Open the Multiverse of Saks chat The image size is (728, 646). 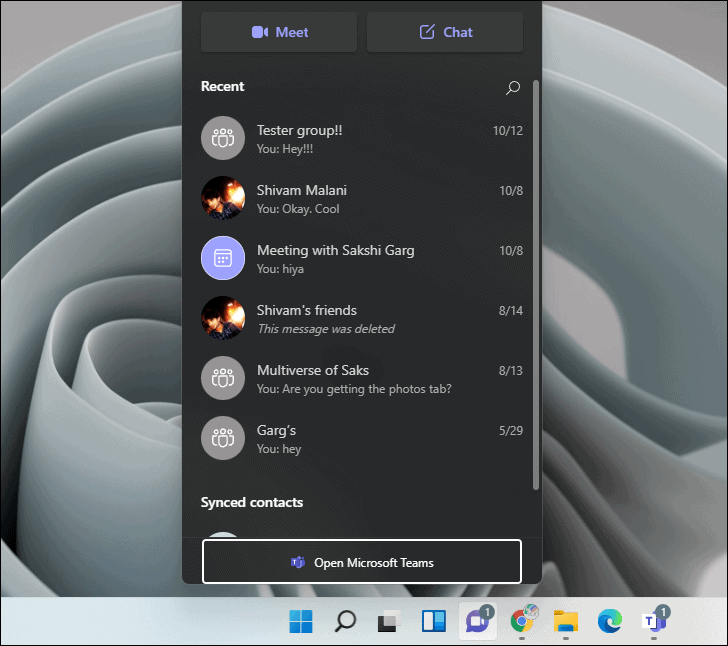362,378
